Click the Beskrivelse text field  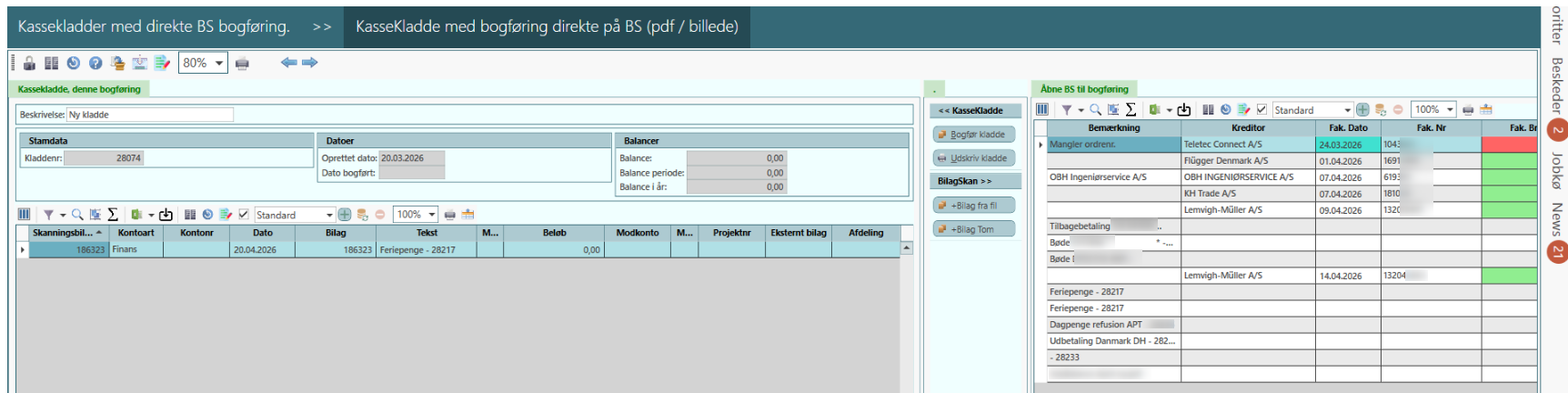tap(150, 115)
